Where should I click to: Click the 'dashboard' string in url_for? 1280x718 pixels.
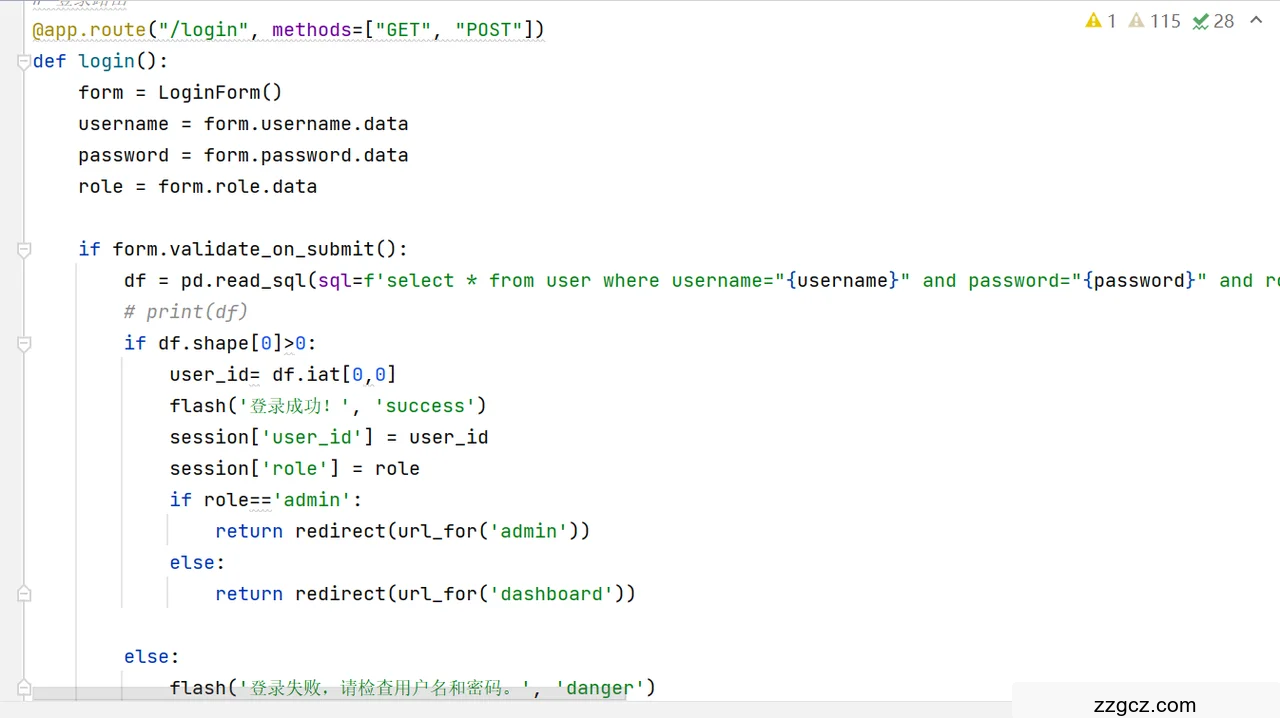pyautogui.click(x=551, y=594)
